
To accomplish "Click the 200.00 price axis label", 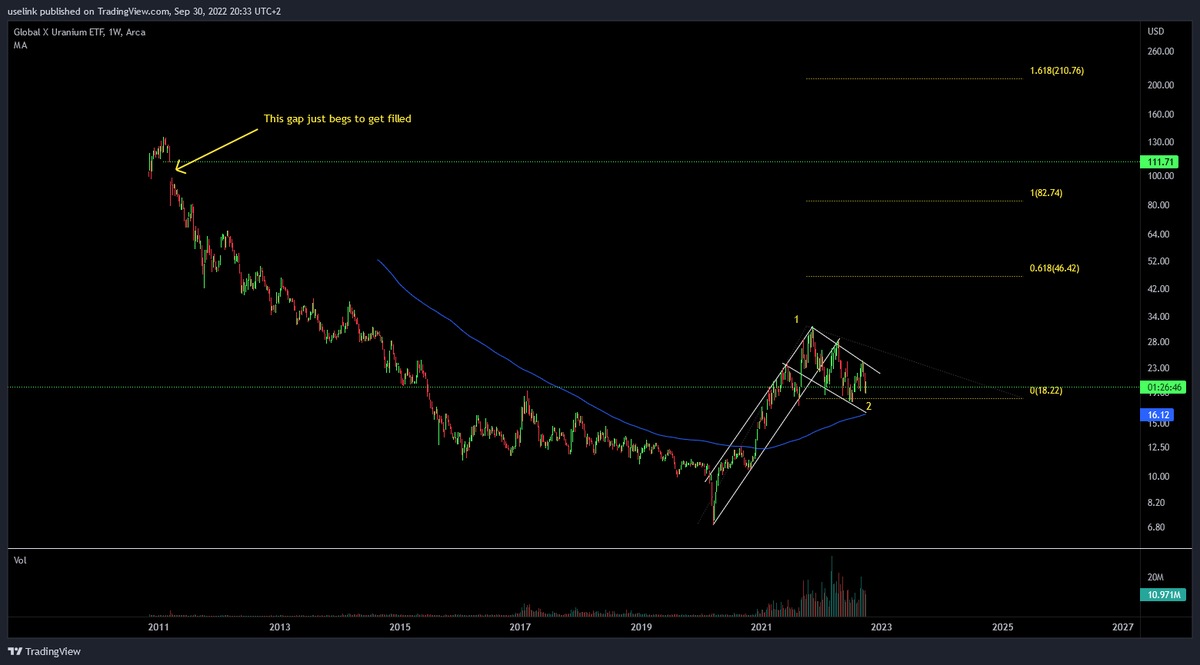I will (1161, 86).
